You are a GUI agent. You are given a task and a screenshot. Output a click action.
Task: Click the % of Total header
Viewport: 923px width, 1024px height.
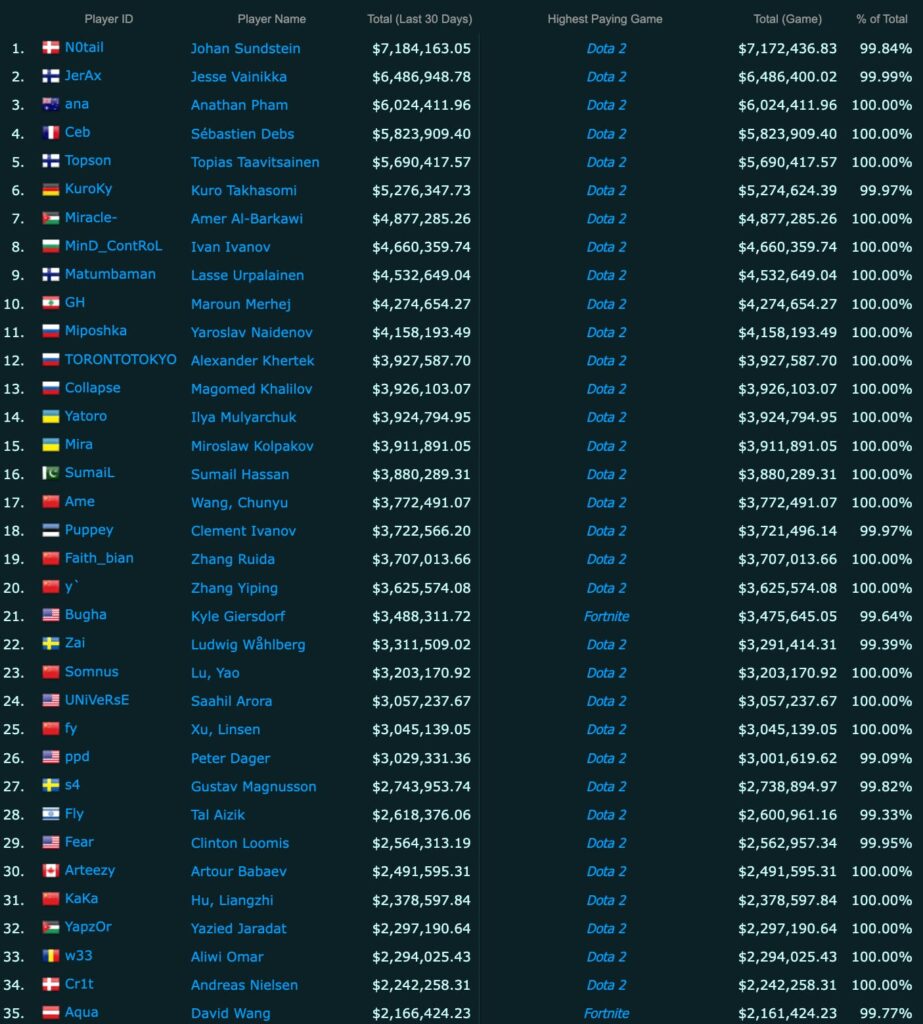[x=882, y=19]
